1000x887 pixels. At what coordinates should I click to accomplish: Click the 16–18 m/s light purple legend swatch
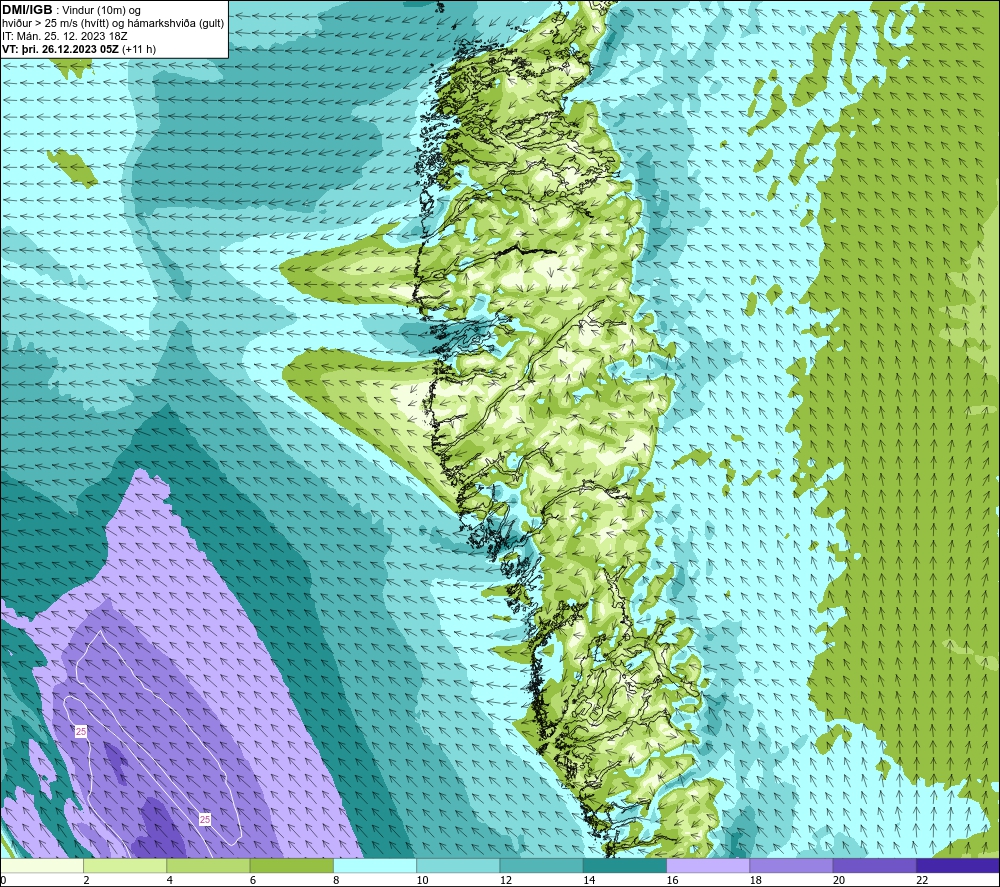click(708, 866)
